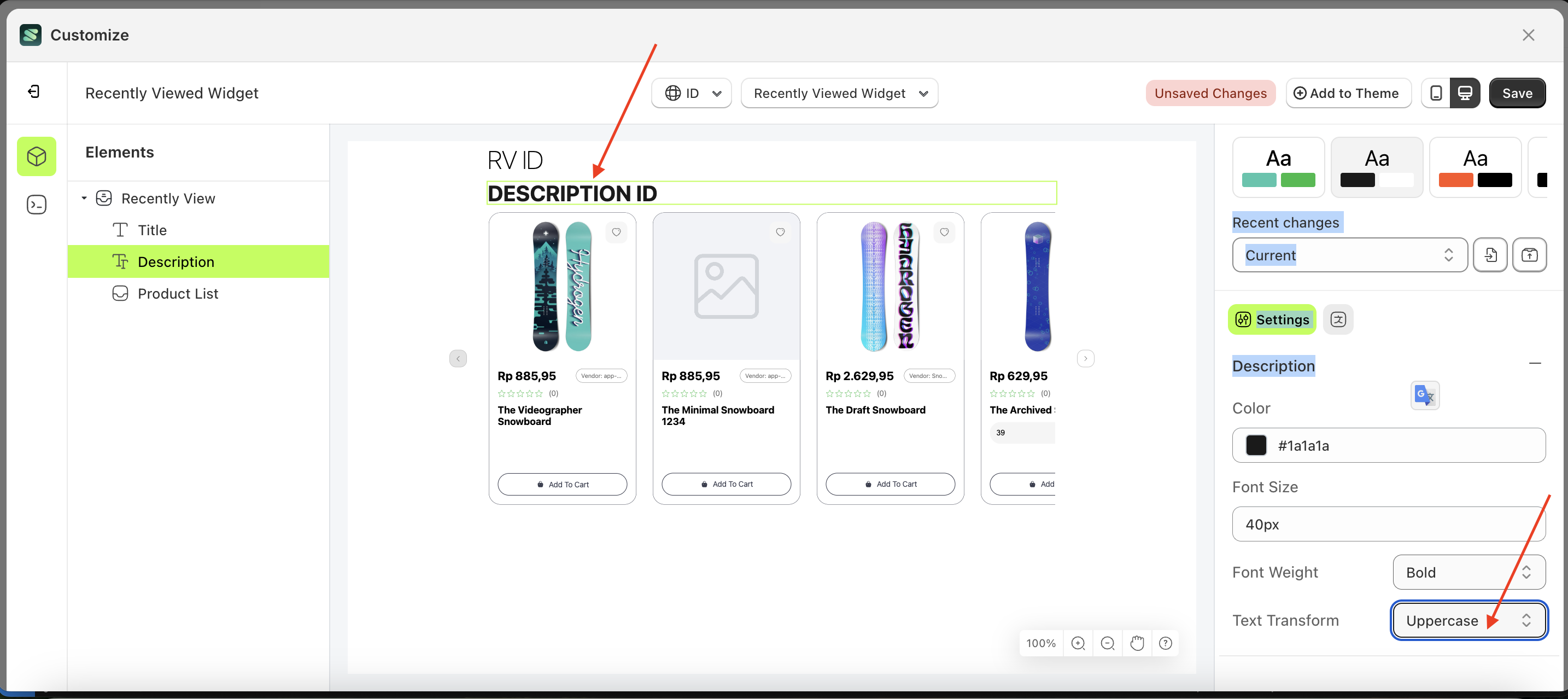
Task: Select the Elements cube icon in the sidebar
Action: (x=37, y=156)
